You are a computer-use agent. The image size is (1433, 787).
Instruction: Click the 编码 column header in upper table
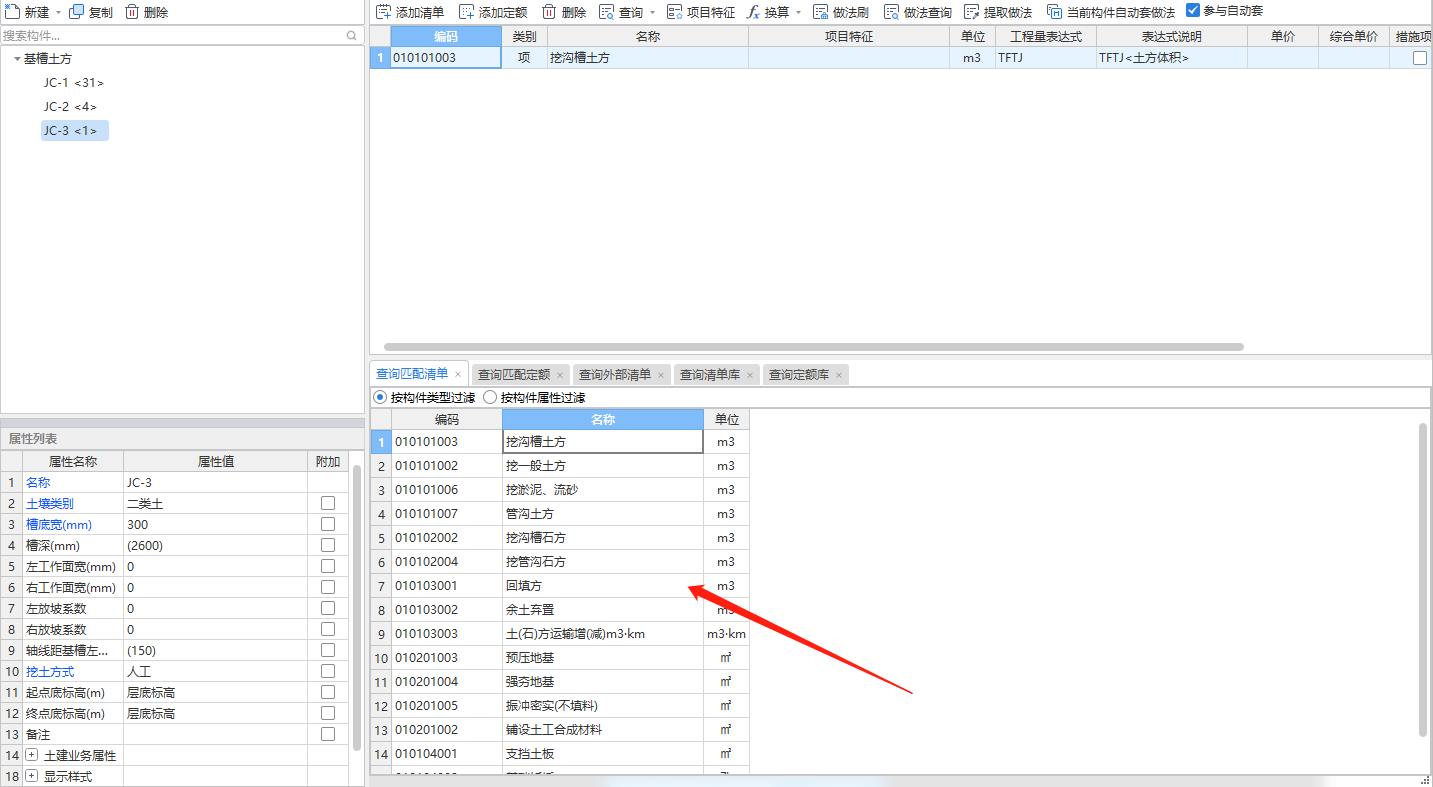pyautogui.click(x=446, y=36)
